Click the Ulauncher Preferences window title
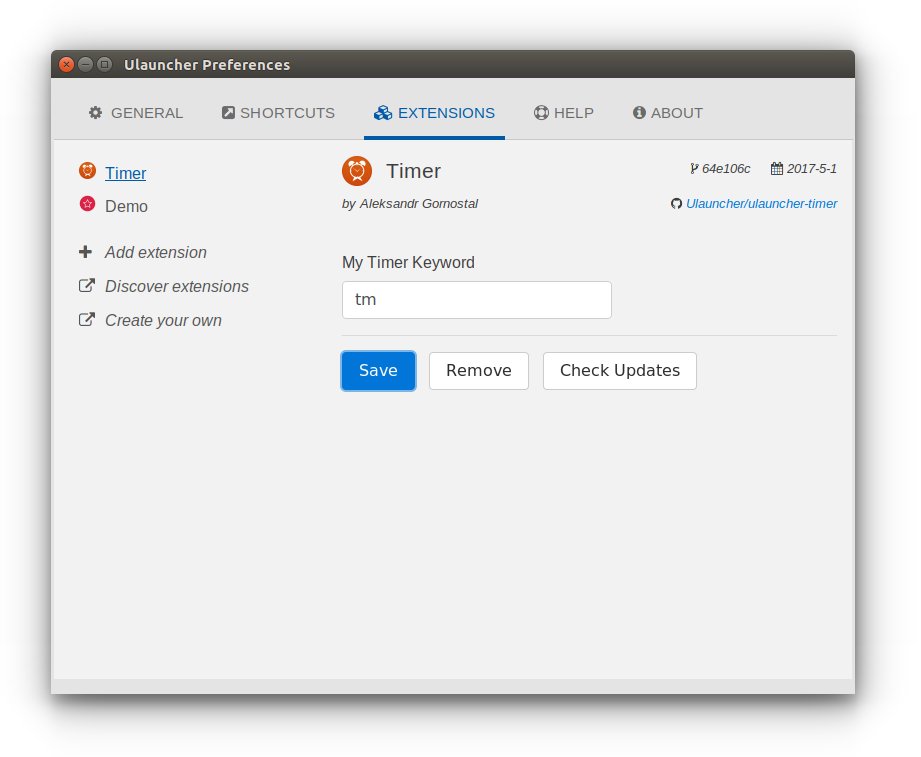Screen dimensions: 921x757 207,65
